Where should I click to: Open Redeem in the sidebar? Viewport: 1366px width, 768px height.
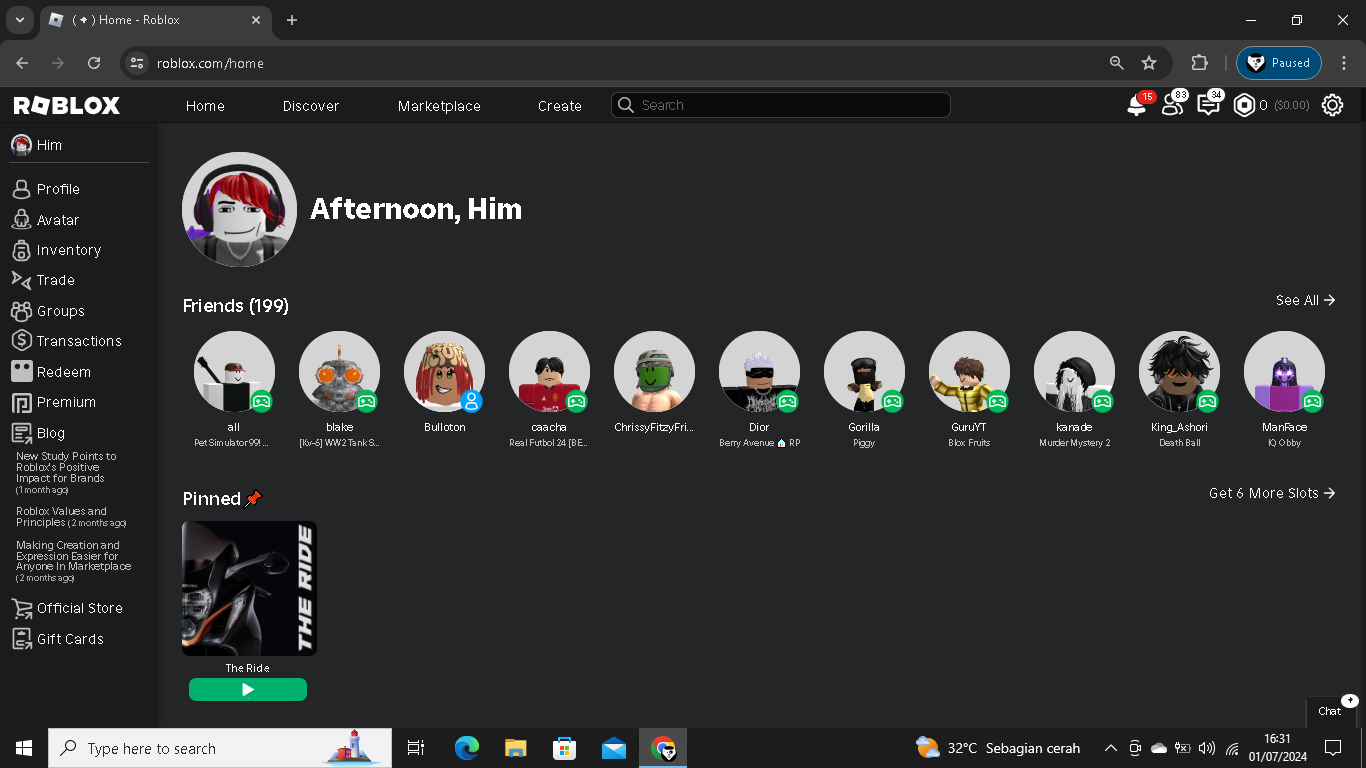(51, 372)
